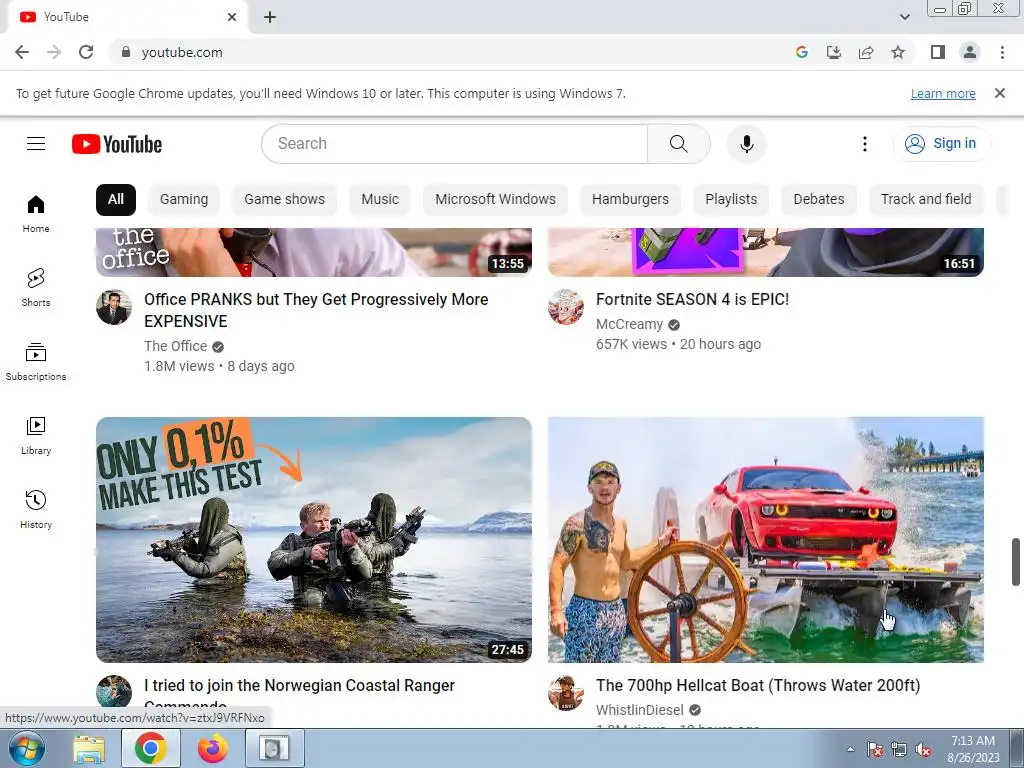Toggle Chrome side panel
Viewport: 1024px width, 768px height.
pos(938,52)
